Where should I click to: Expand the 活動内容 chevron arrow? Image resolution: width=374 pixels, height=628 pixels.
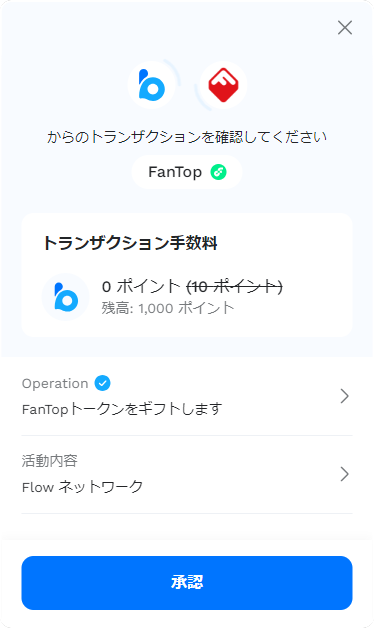pos(344,474)
